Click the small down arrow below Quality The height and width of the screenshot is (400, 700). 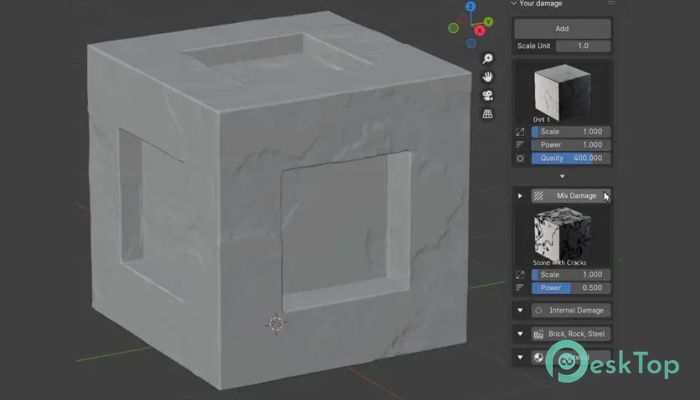pyautogui.click(x=562, y=176)
